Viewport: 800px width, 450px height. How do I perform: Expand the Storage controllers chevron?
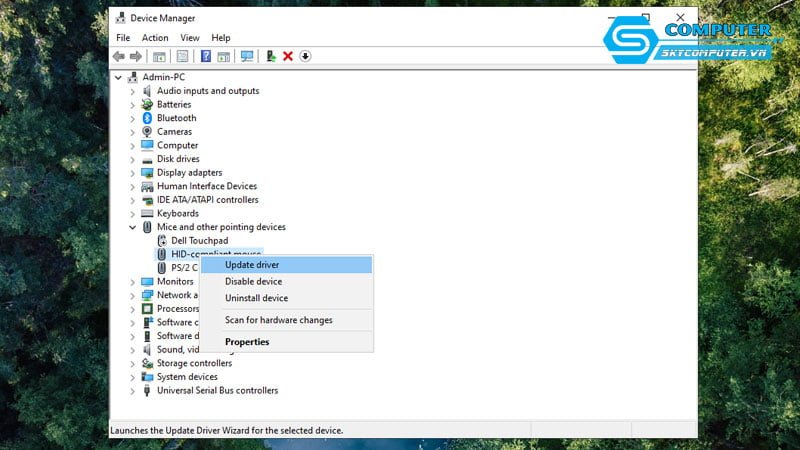pos(133,364)
